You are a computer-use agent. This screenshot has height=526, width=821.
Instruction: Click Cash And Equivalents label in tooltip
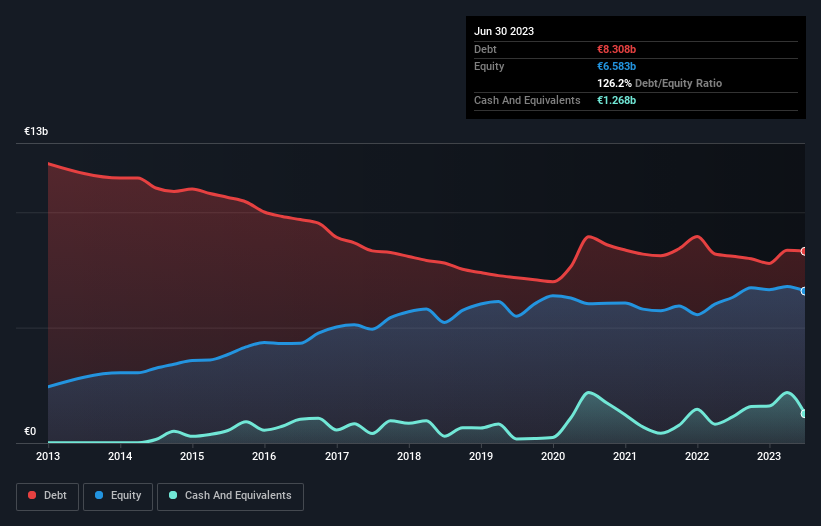527,100
